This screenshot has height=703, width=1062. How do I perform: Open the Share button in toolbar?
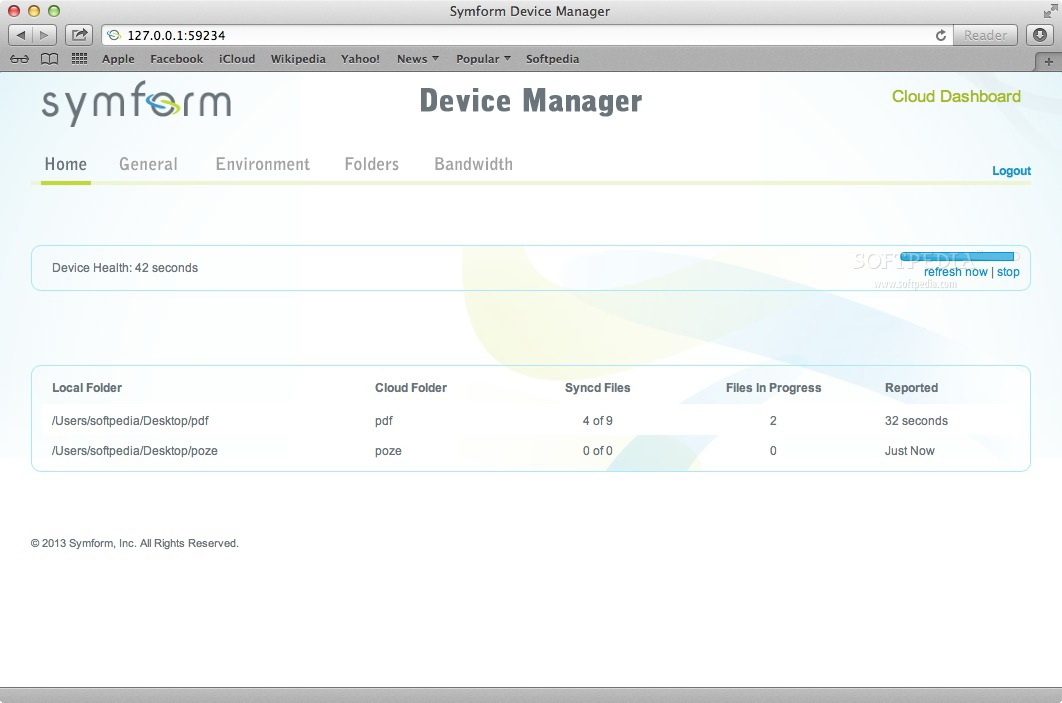pos(79,35)
